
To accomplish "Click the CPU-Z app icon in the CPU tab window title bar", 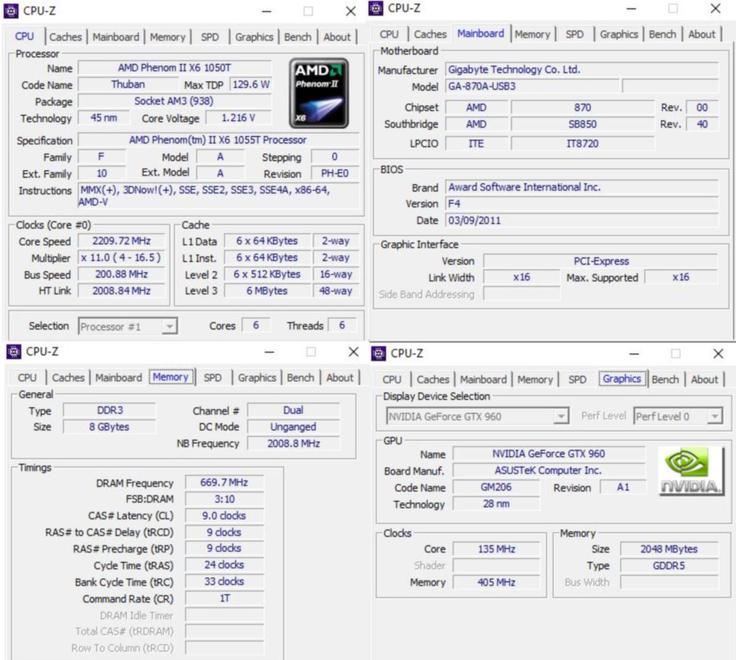I will pyautogui.click(x=11, y=10).
